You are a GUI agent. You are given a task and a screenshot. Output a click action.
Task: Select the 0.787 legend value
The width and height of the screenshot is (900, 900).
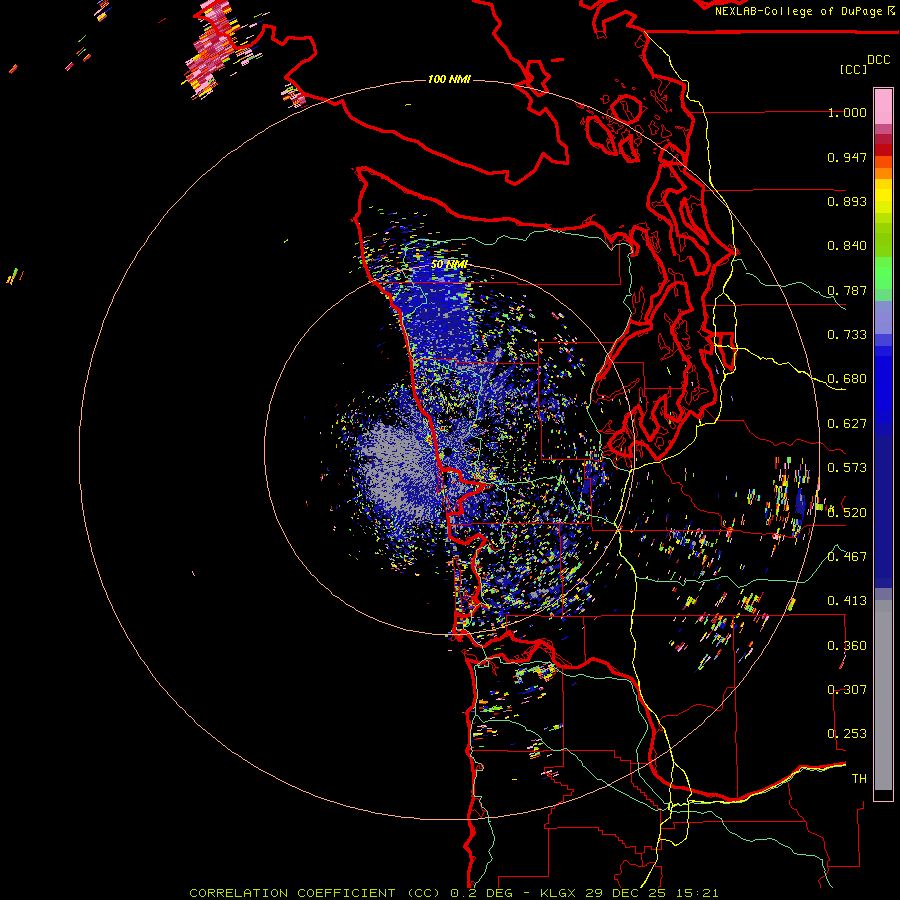point(847,290)
